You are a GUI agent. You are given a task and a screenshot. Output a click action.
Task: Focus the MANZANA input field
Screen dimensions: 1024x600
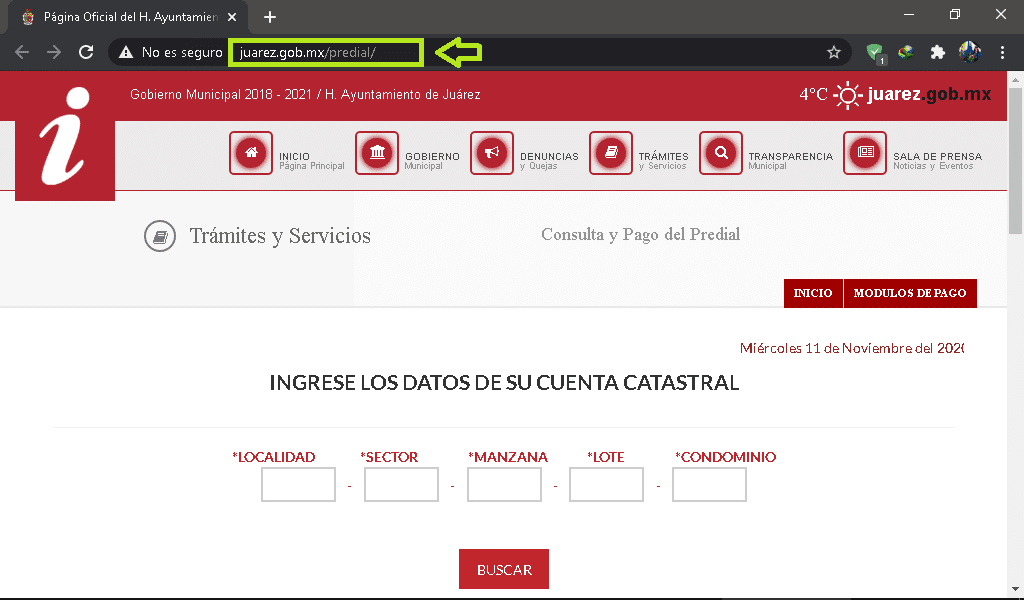pyautogui.click(x=504, y=484)
